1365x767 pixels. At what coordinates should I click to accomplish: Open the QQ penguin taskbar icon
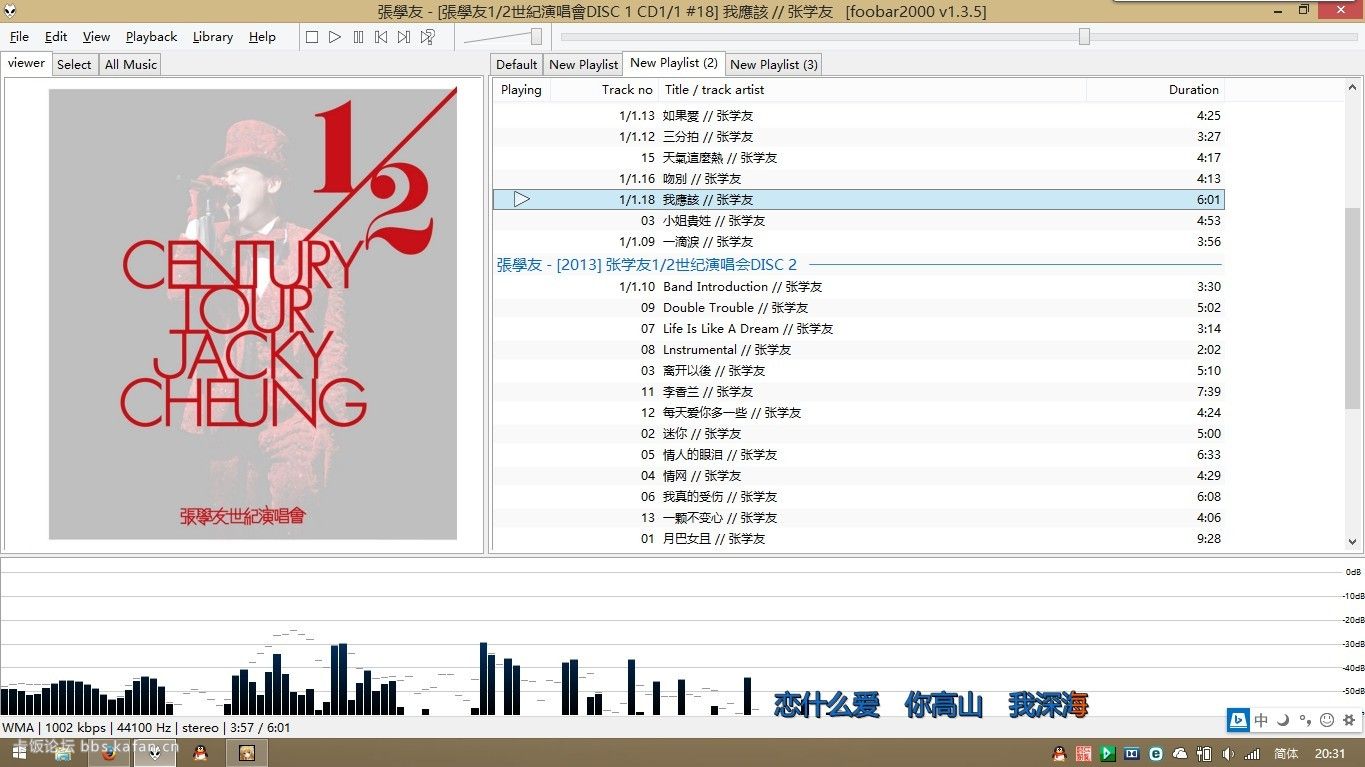[x=200, y=753]
